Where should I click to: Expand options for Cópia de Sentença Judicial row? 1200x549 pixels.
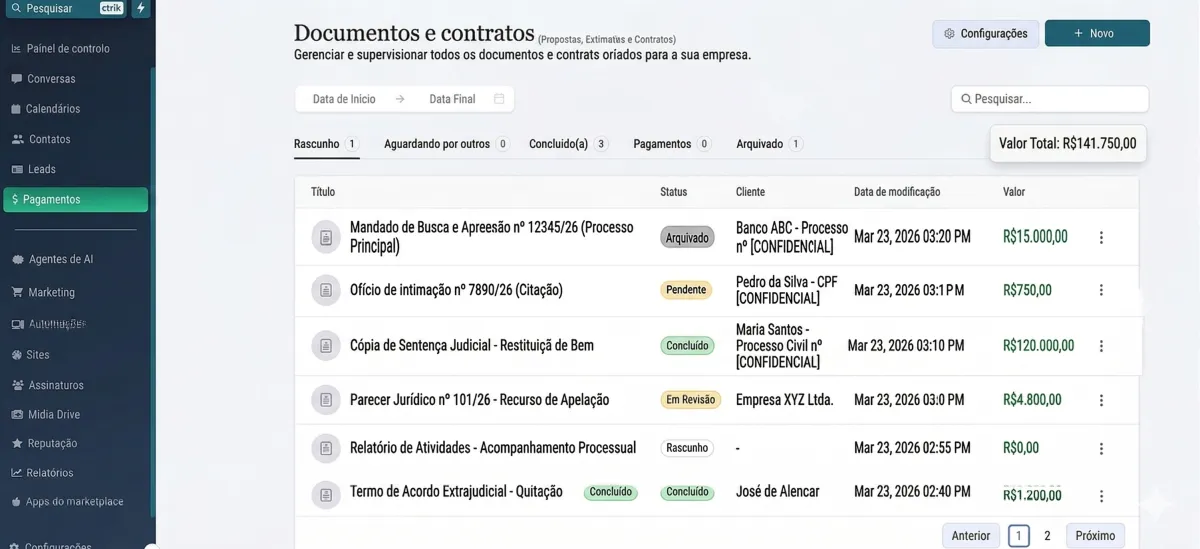1101,346
